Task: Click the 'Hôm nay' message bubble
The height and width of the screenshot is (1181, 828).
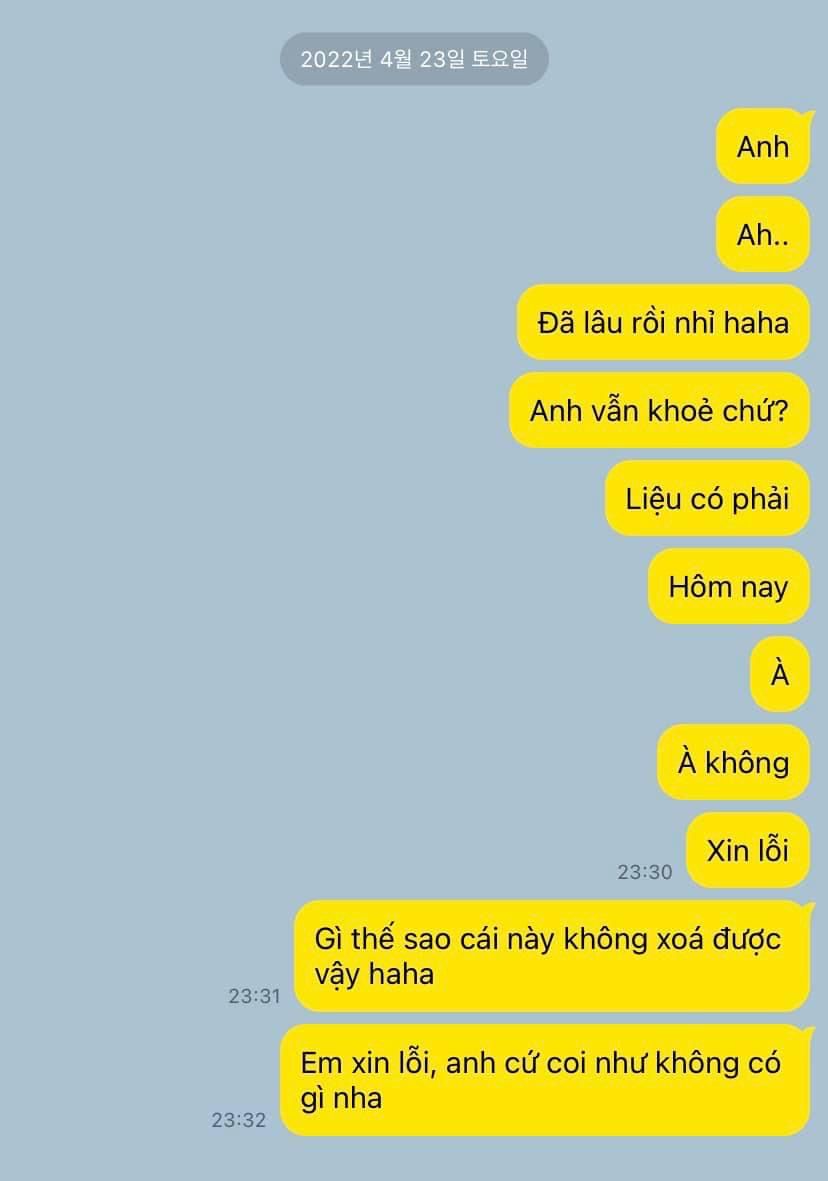Action: click(x=729, y=586)
